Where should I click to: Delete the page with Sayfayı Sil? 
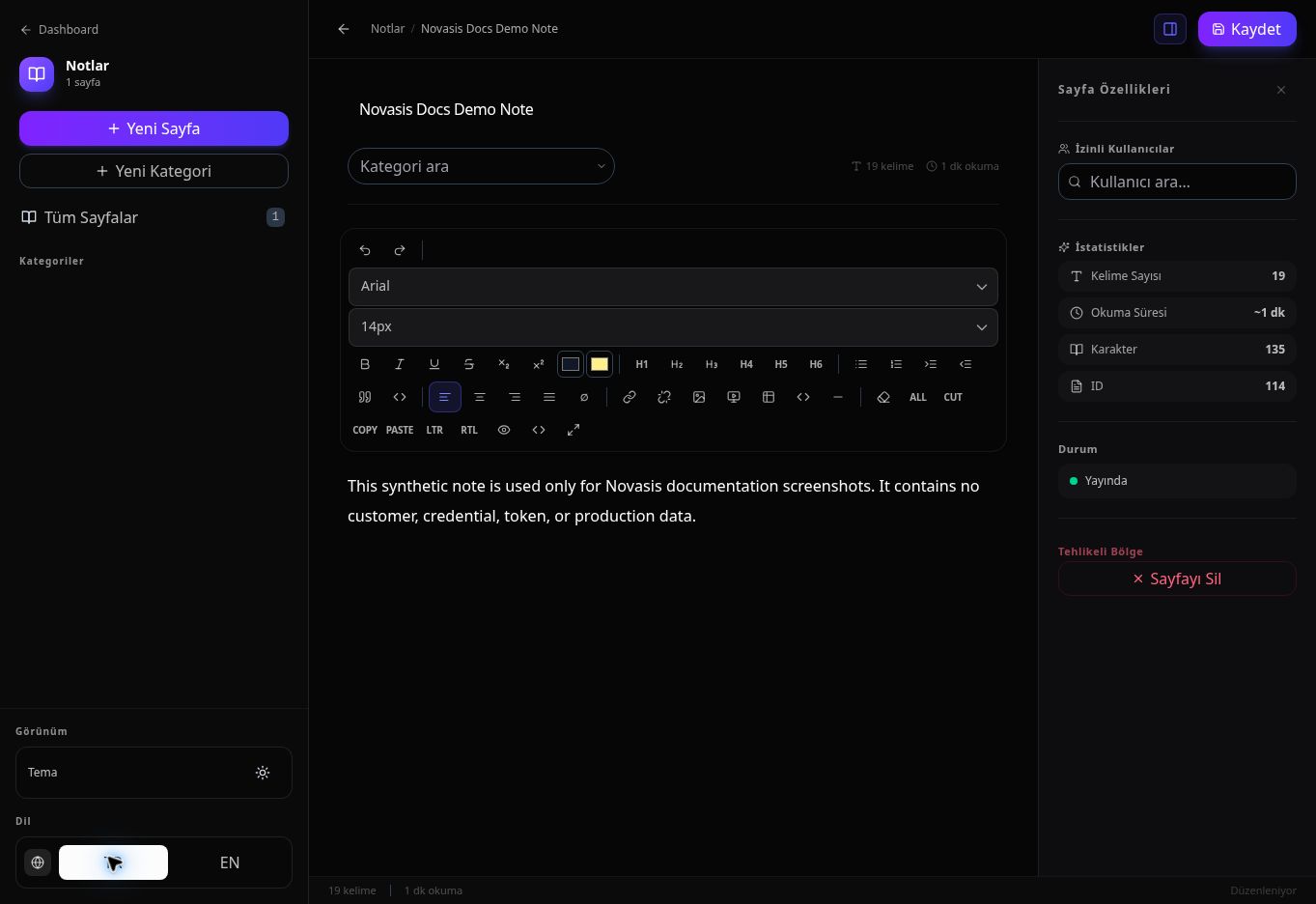click(1177, 579)
